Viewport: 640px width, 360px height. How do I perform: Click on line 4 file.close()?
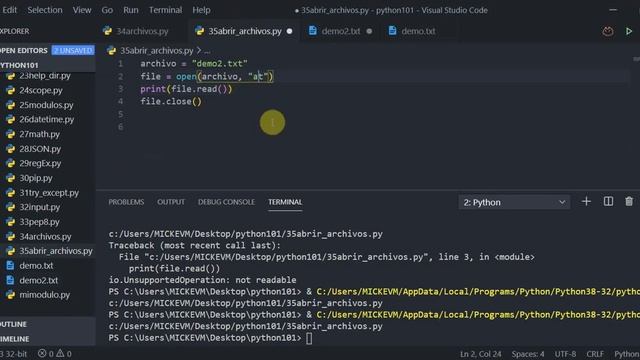171,101
